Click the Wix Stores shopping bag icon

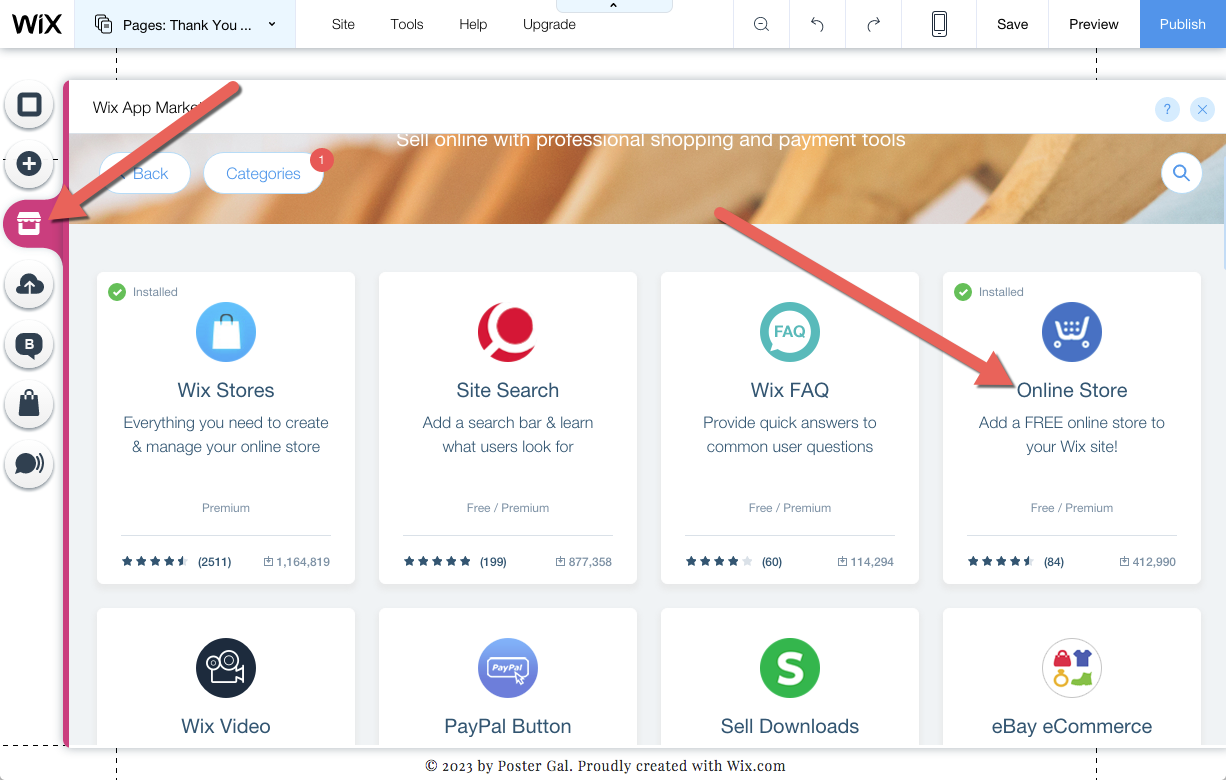[x=226, y=332]
